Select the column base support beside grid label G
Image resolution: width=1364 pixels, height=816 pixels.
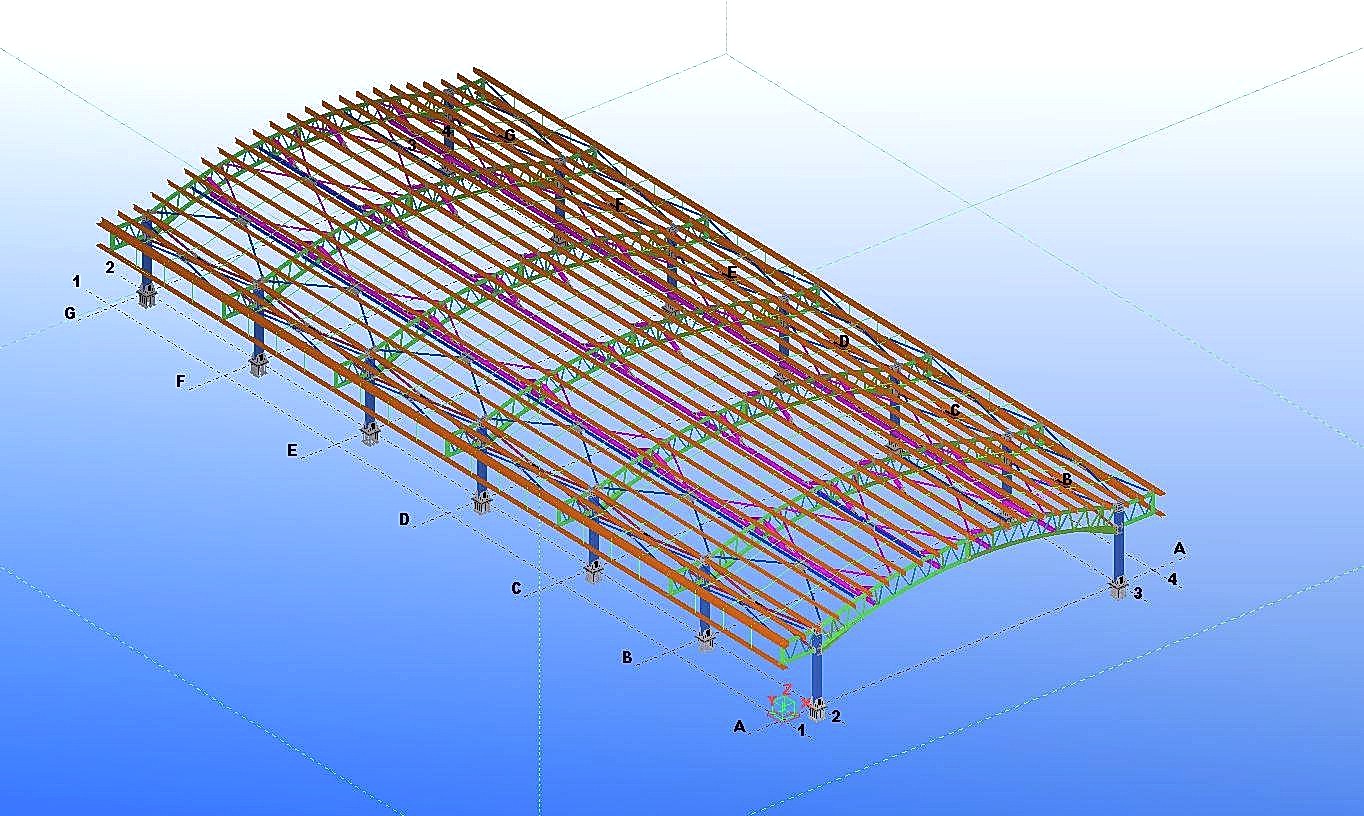click(147, 296)
